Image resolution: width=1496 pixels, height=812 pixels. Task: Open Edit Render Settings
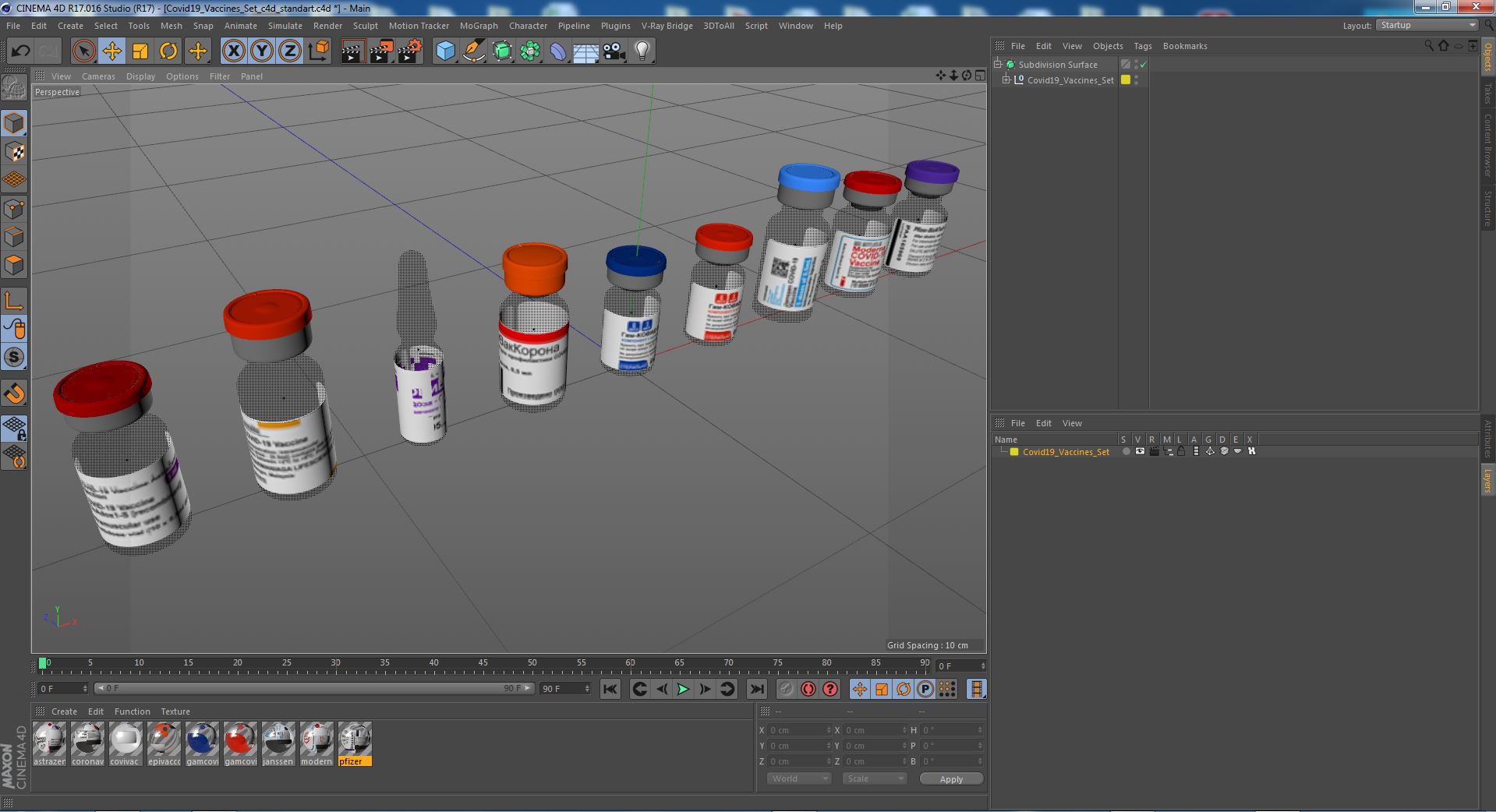pos(410,51)
